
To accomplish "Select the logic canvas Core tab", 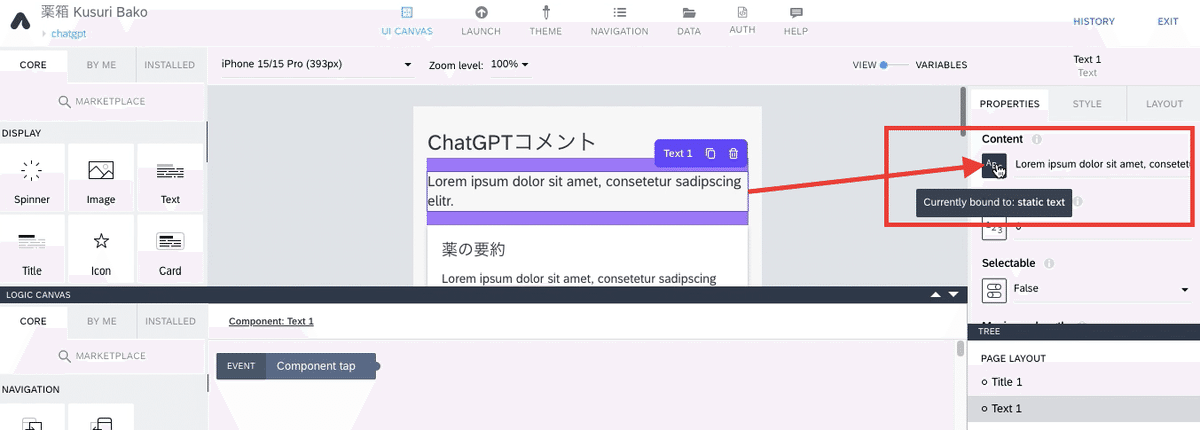I will [x=33, y=321].
